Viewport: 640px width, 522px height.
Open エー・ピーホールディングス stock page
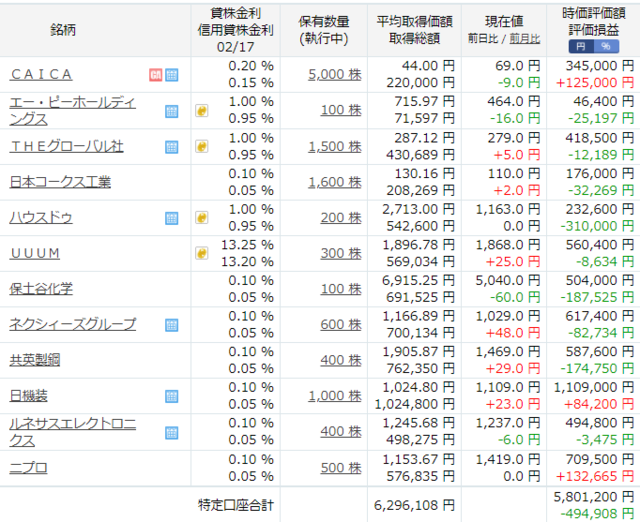coord(72,111)
